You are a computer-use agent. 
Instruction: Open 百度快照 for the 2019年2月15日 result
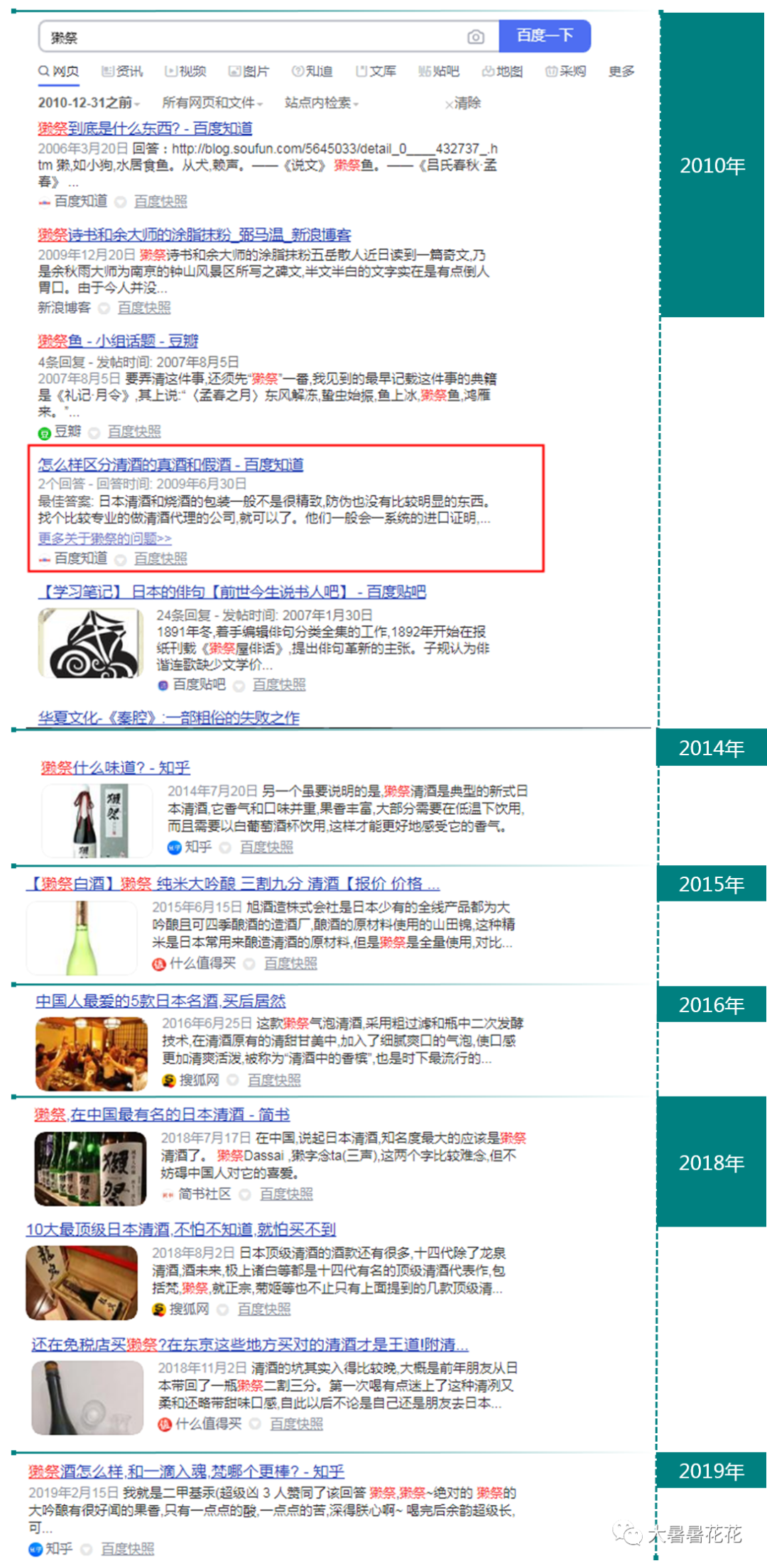(x=127, y=1549)
